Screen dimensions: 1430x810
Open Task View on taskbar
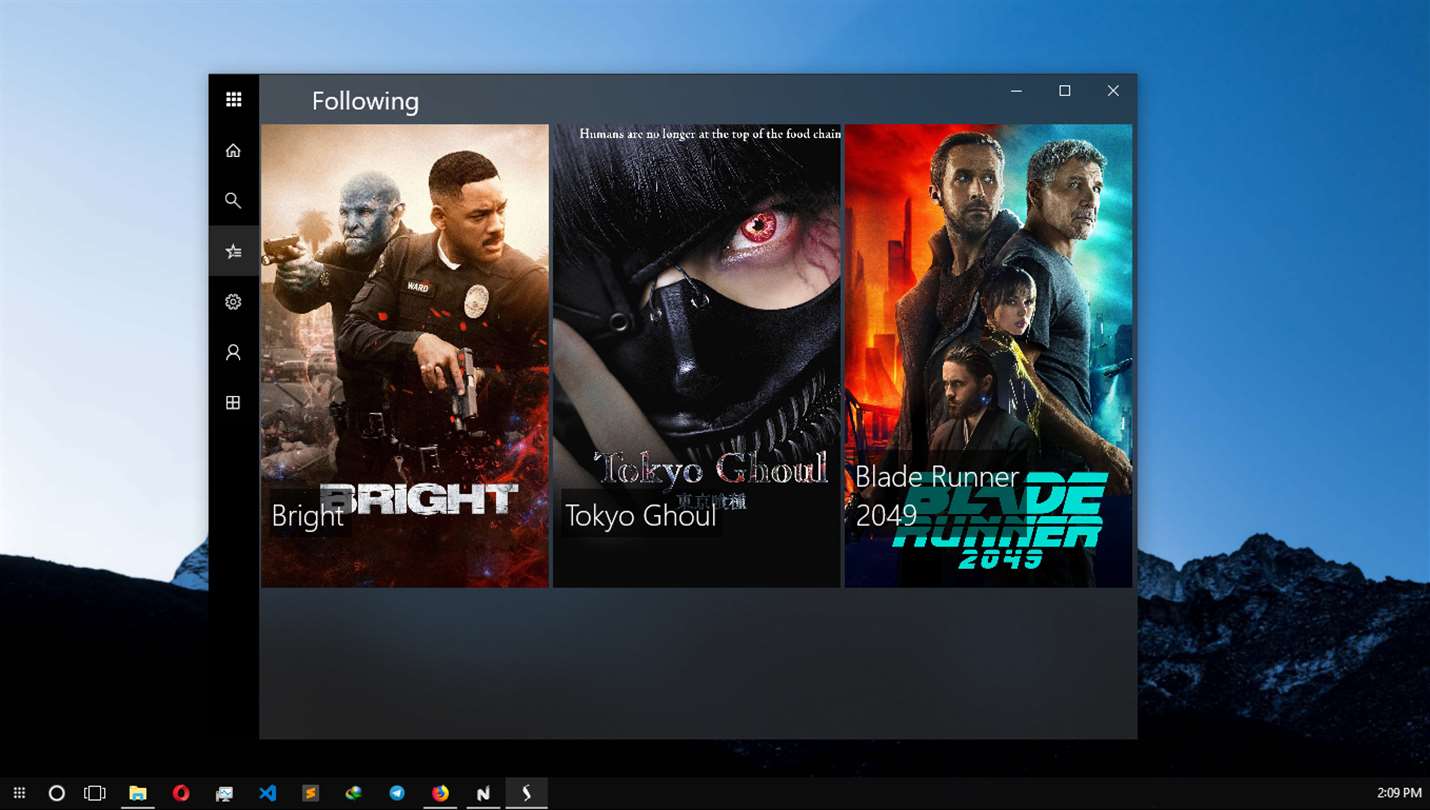(94, 793)
